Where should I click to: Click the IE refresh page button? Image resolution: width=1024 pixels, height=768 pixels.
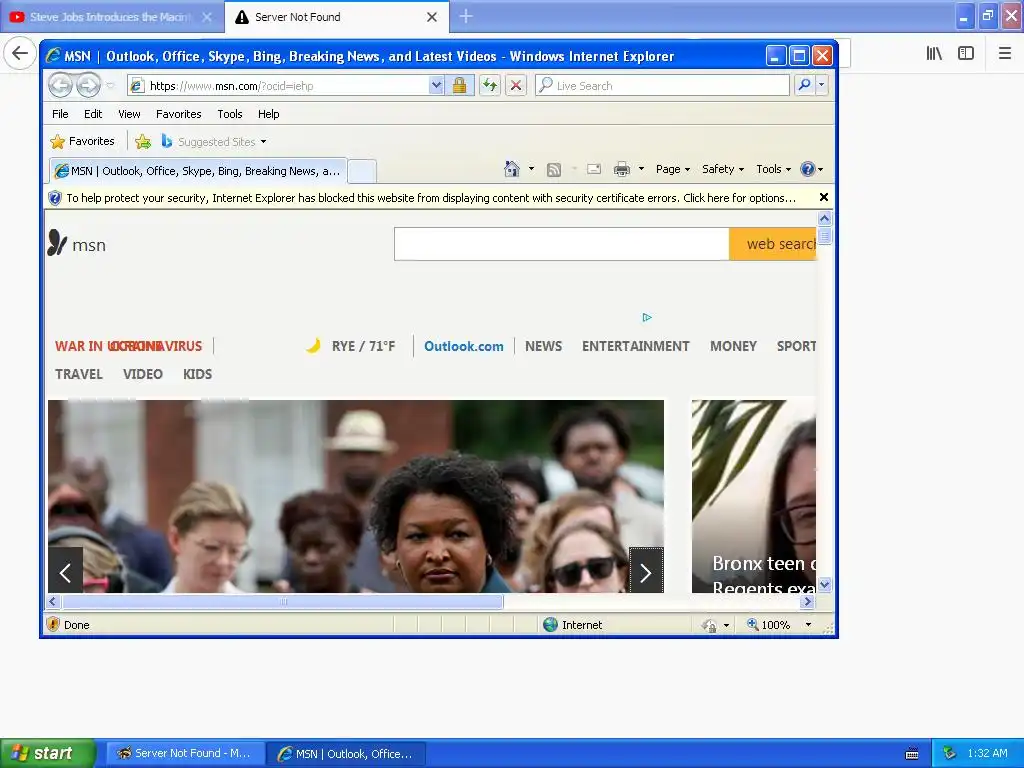click(x=490, y=86)
